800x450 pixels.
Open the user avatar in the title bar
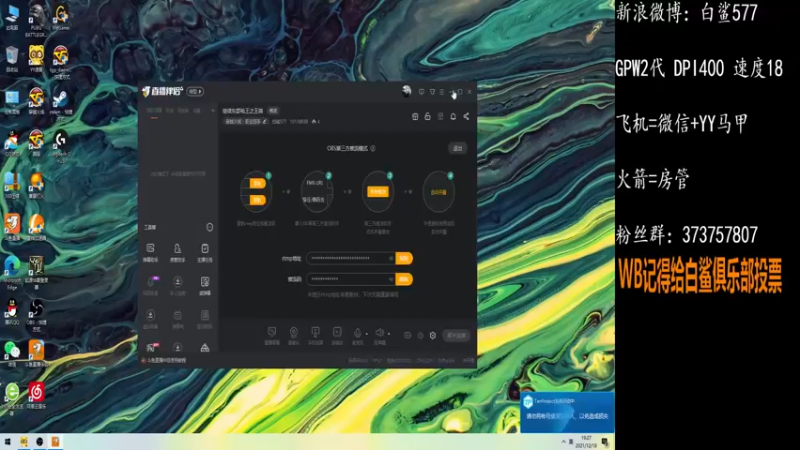[406, 91]
